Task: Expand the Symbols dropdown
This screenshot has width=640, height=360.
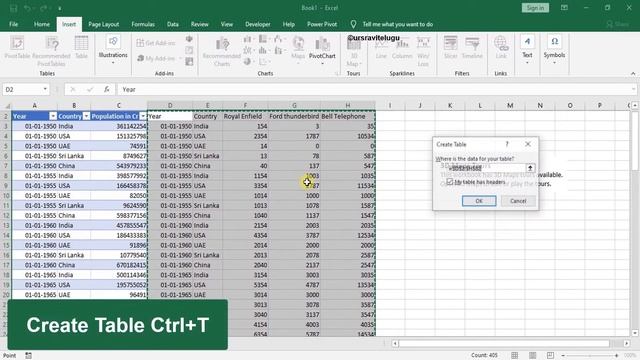Action: coord(554,63)
